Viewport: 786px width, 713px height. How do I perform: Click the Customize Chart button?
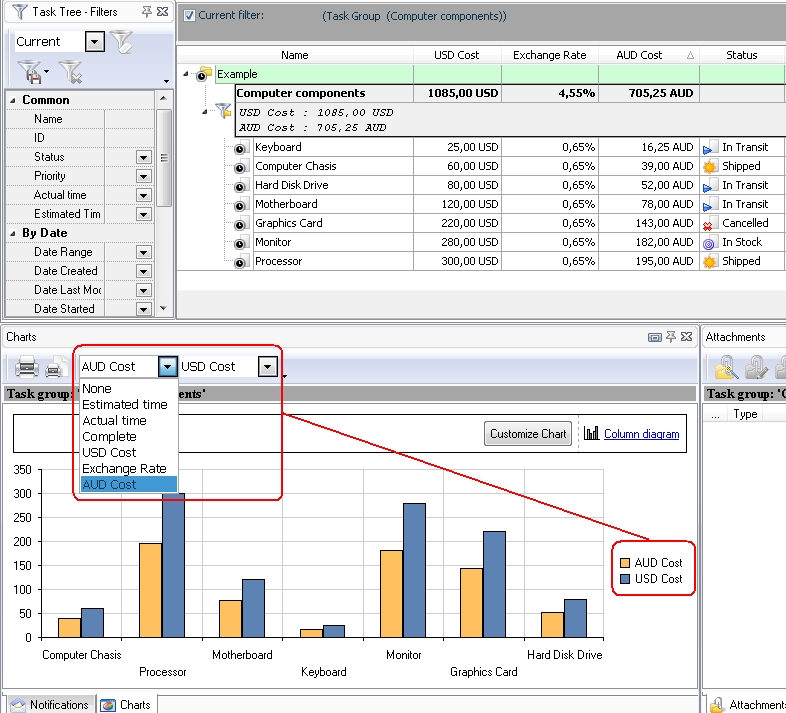[526, 434]
